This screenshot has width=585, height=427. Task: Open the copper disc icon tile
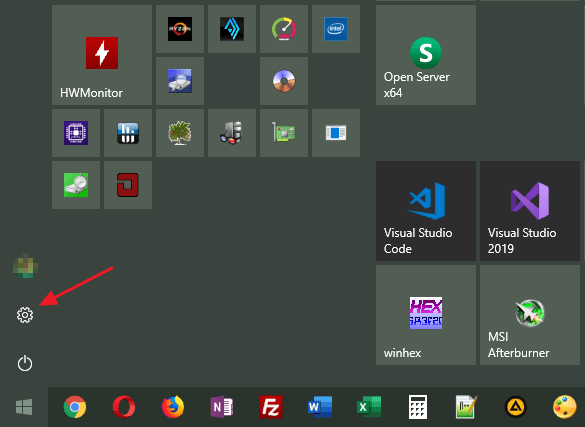pyautogui.click(x=284, y=81)
